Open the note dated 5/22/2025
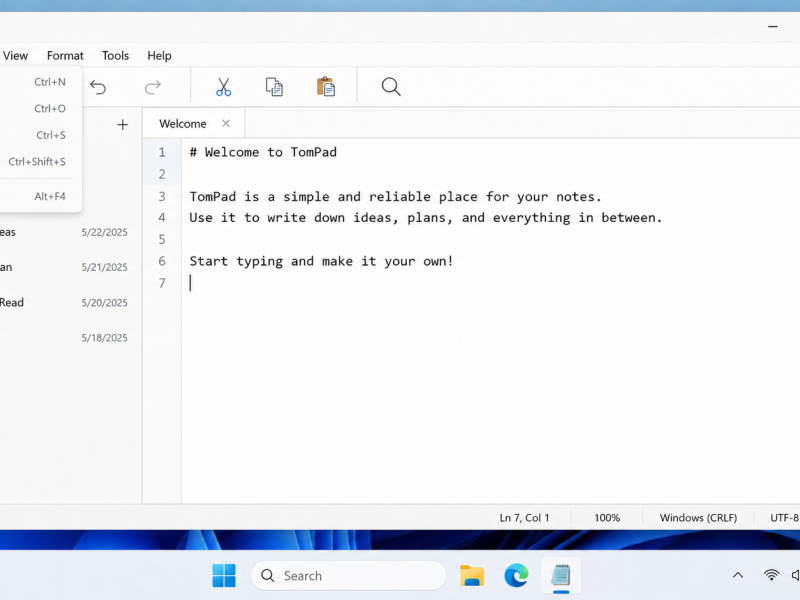This screenshot has width=800, height=600. pyautogui.click(x=66, y=232)
